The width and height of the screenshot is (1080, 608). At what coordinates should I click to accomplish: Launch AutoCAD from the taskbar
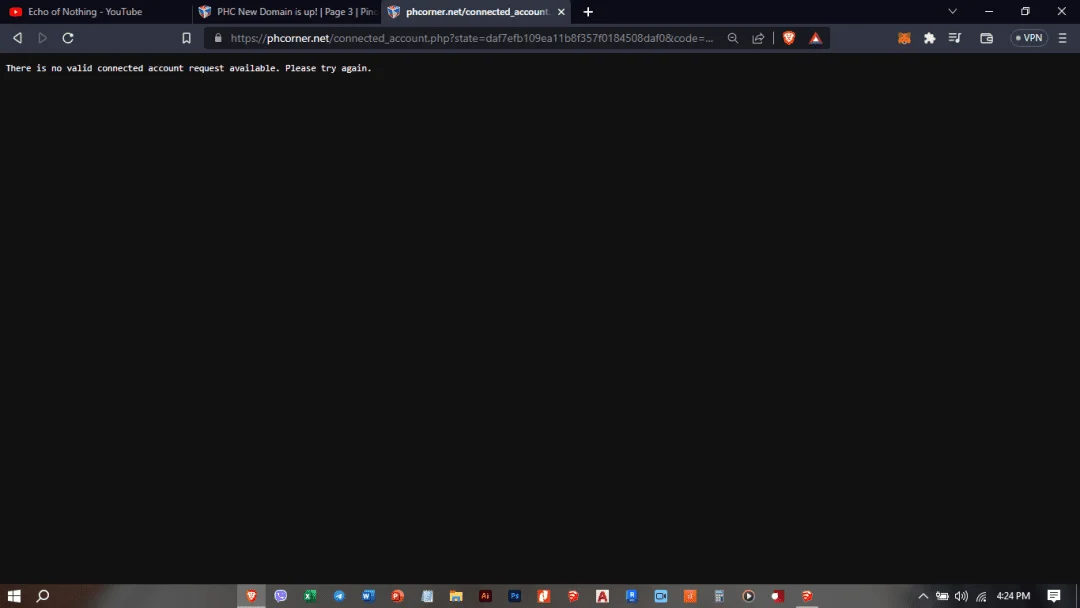[x=602, y=596]
